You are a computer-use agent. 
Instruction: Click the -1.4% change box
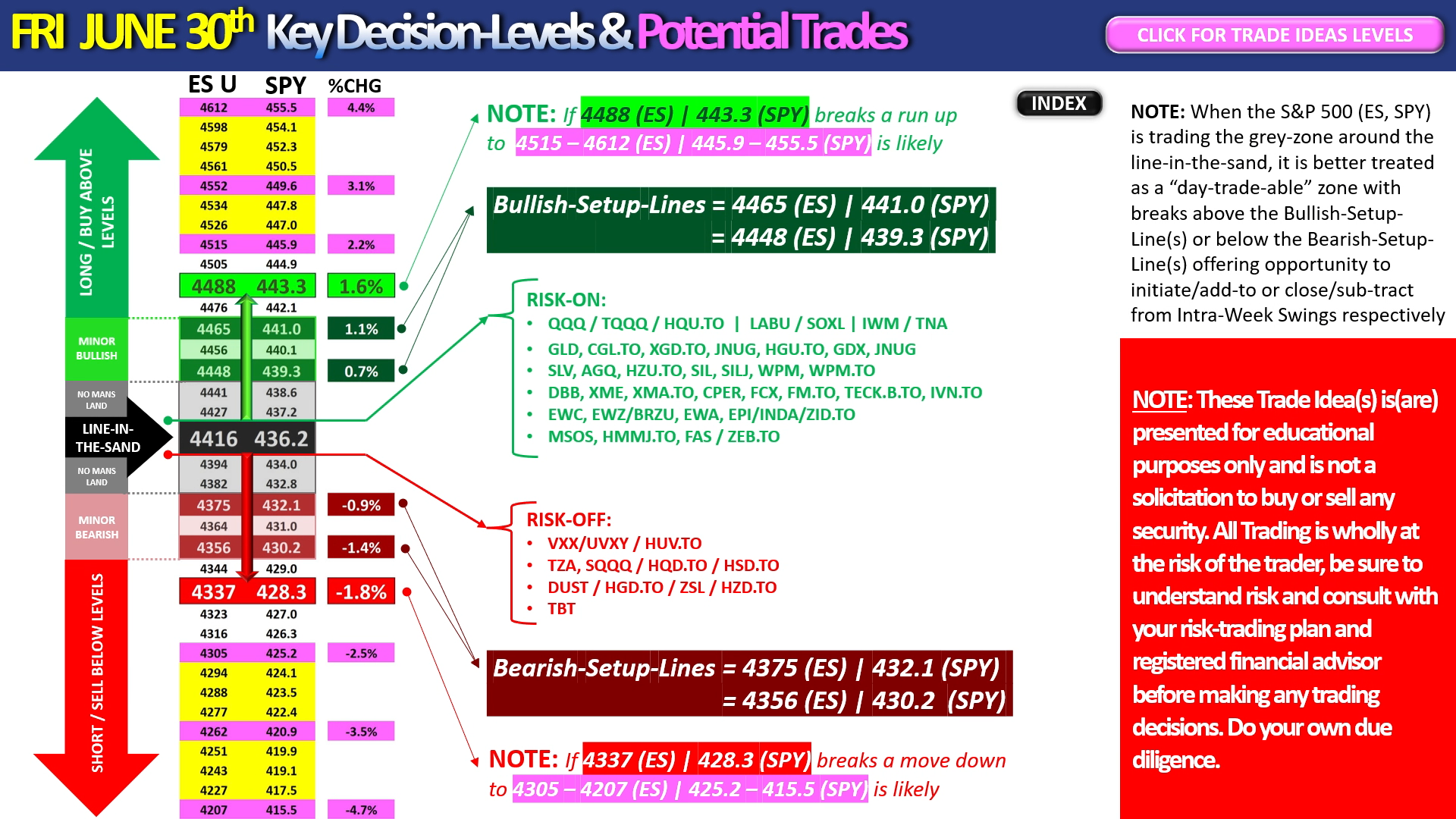coord(361,548)
